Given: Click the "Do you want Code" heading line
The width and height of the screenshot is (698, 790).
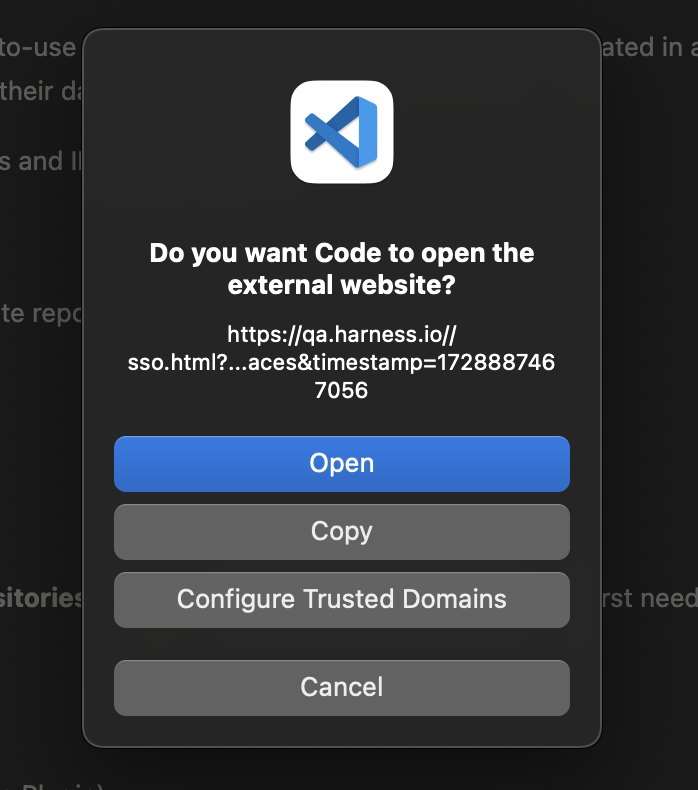Looking at the screenshot, I should coord(342,253).
